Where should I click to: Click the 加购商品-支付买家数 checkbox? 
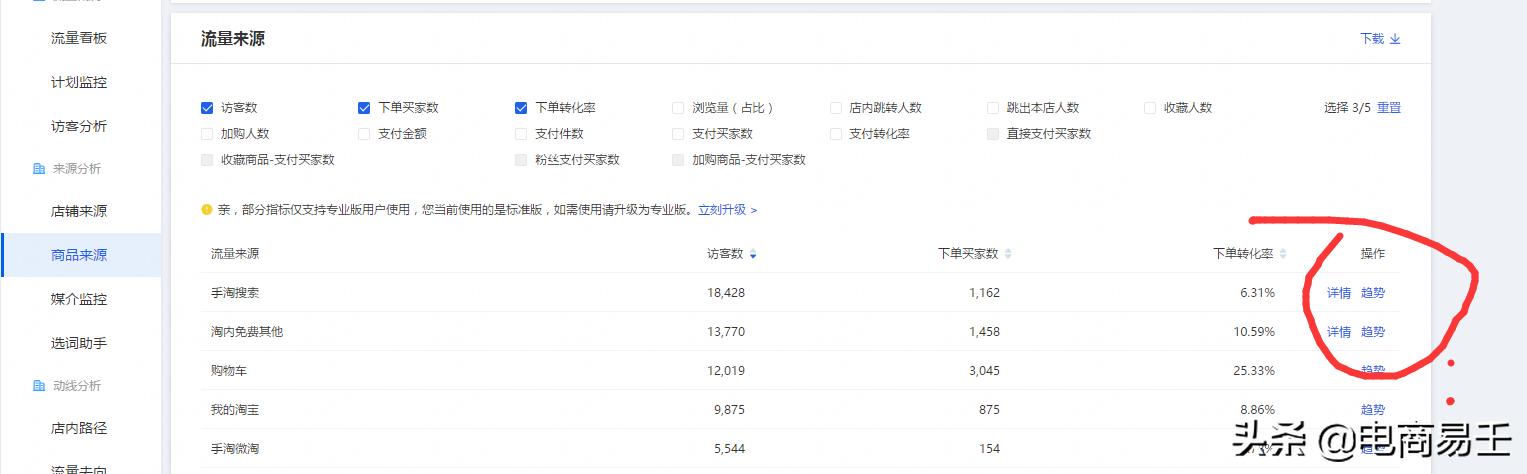click(x=678, y=160)
